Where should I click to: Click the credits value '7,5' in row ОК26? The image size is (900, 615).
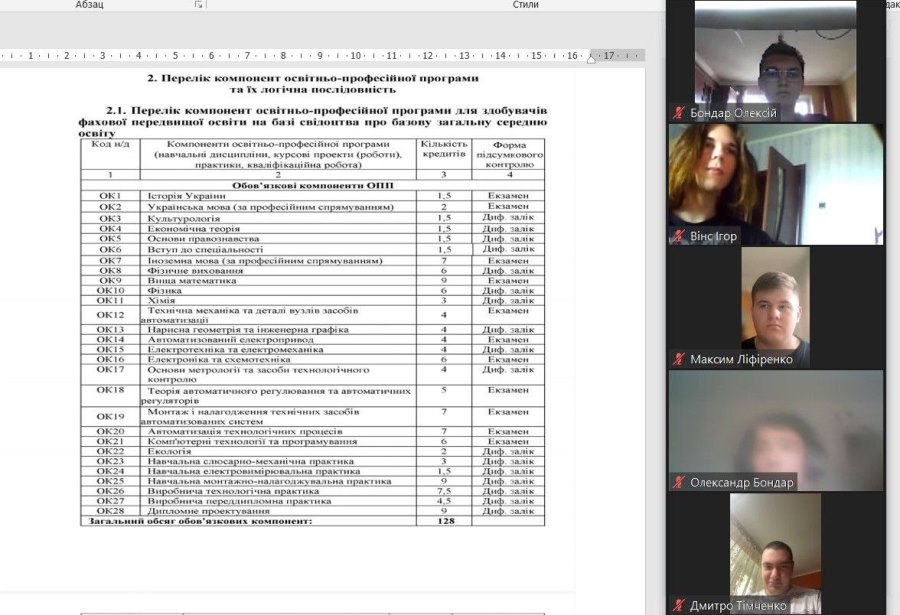coord(444,491)
